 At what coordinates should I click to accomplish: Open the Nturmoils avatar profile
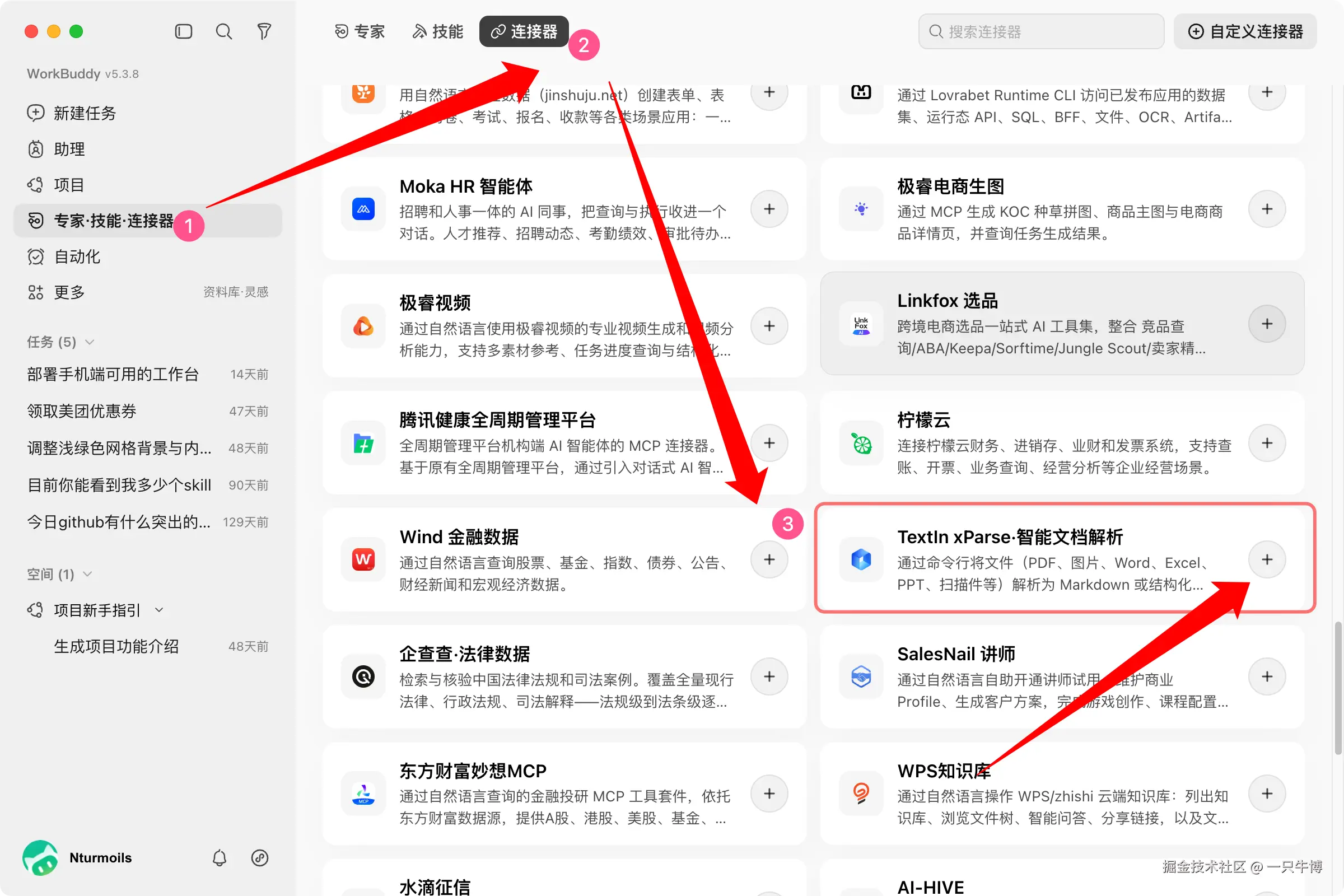coord(40,858)
